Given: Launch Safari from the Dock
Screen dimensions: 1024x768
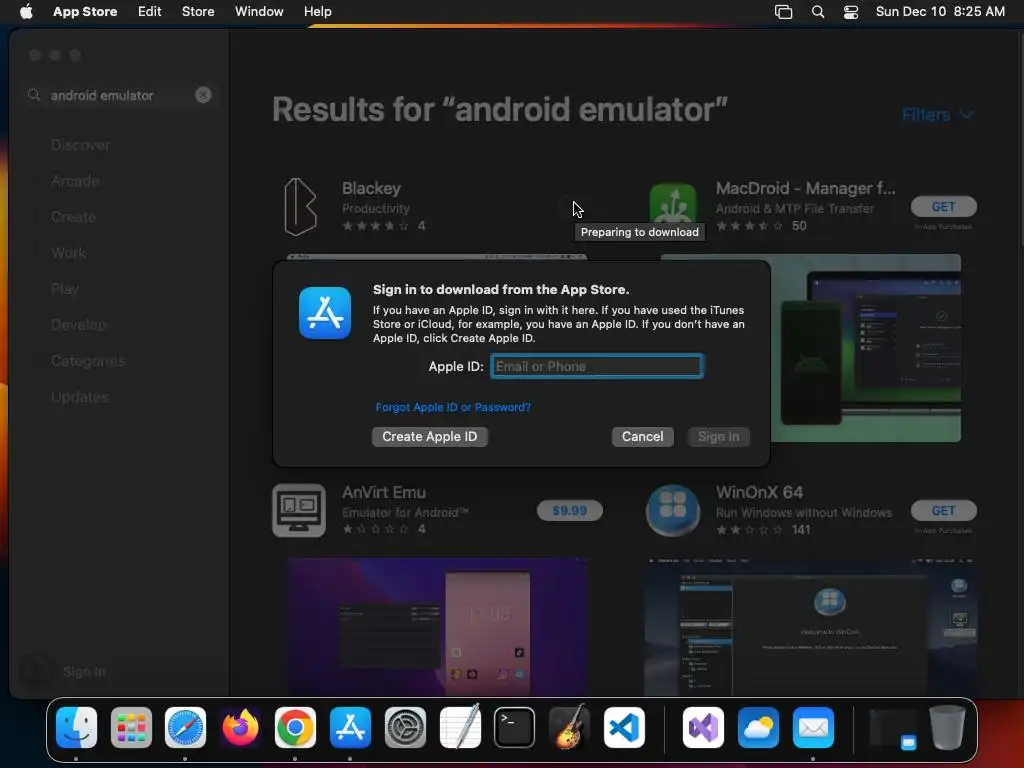Looking at the screenshot, I should (185, 727).
